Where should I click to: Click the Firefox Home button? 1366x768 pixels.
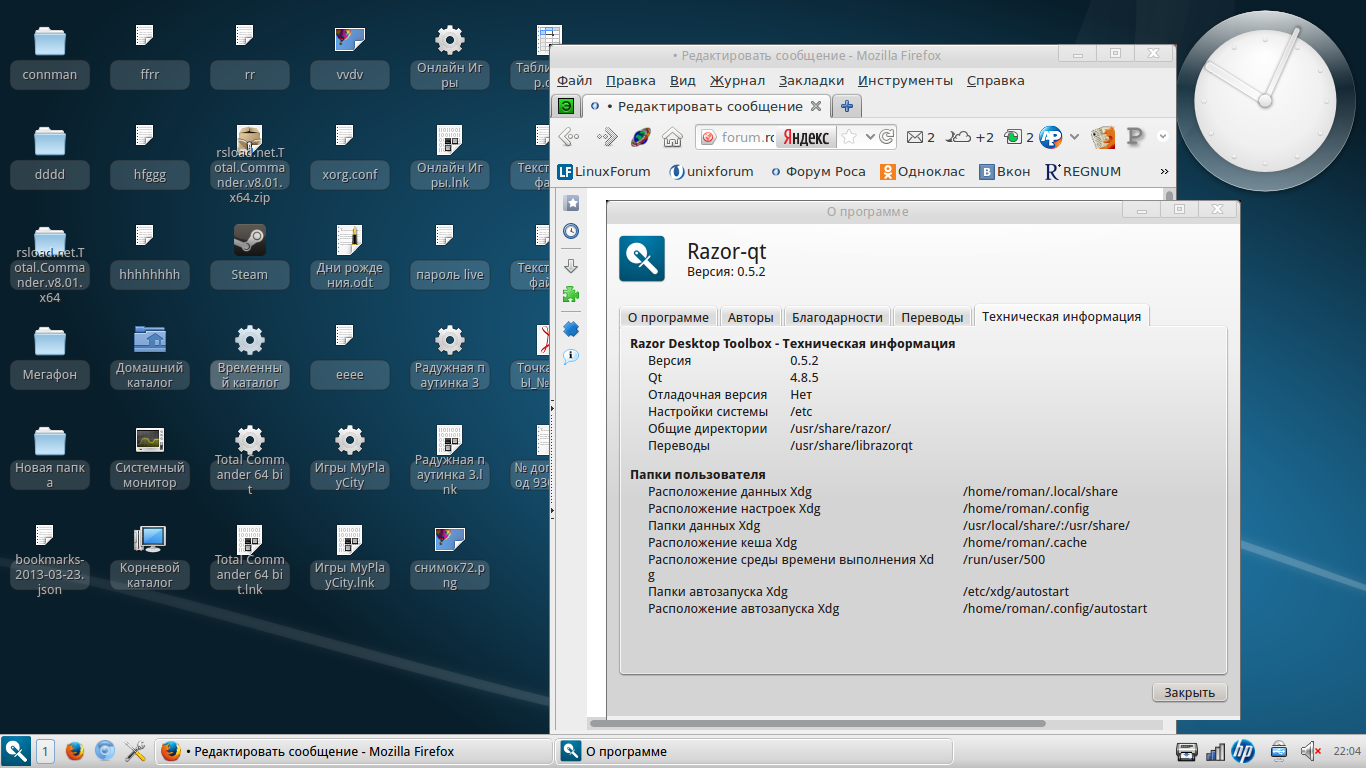point(672,137)
